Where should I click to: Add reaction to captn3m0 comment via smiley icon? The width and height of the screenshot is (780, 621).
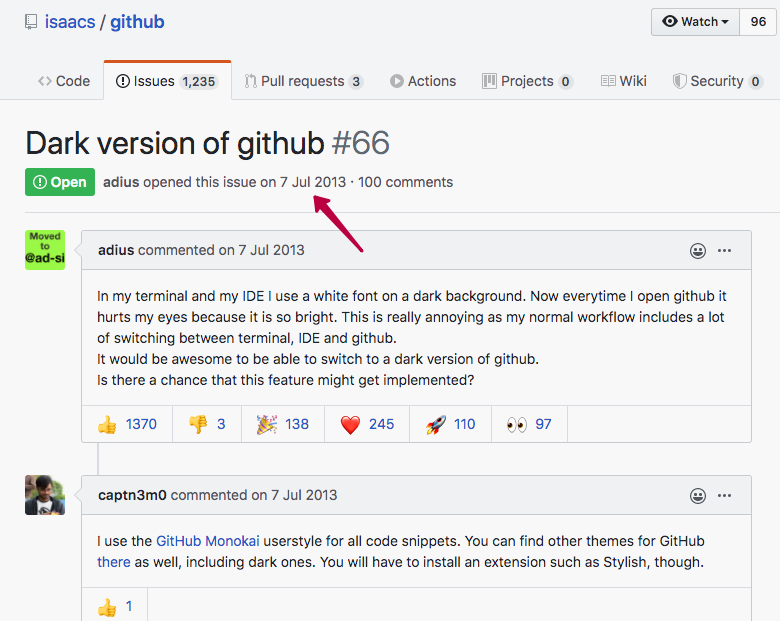click(x=697, y=496)
